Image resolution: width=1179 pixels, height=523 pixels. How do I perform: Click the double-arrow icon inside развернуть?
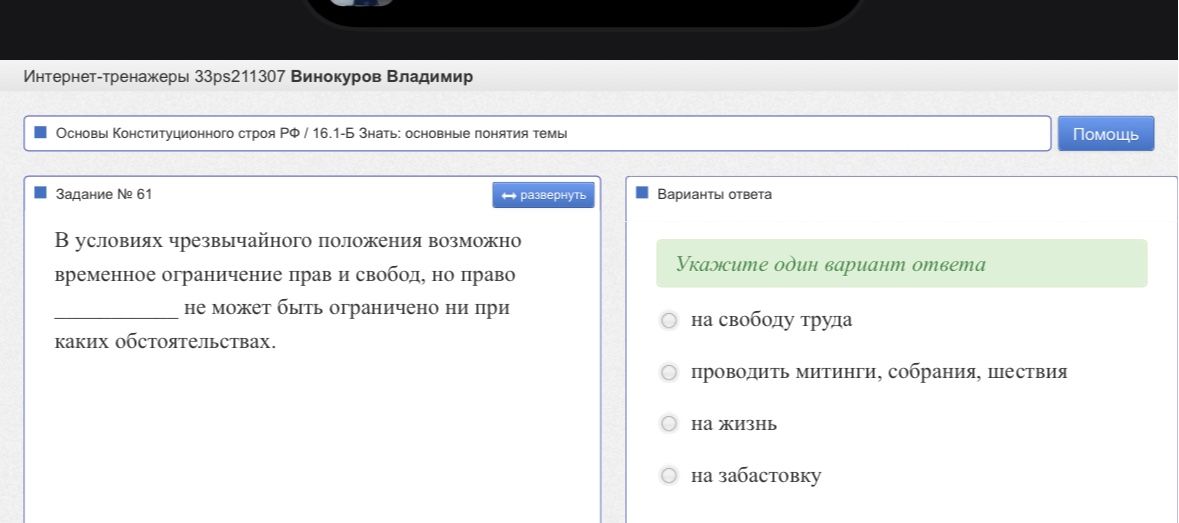click(x=509, y=196)
